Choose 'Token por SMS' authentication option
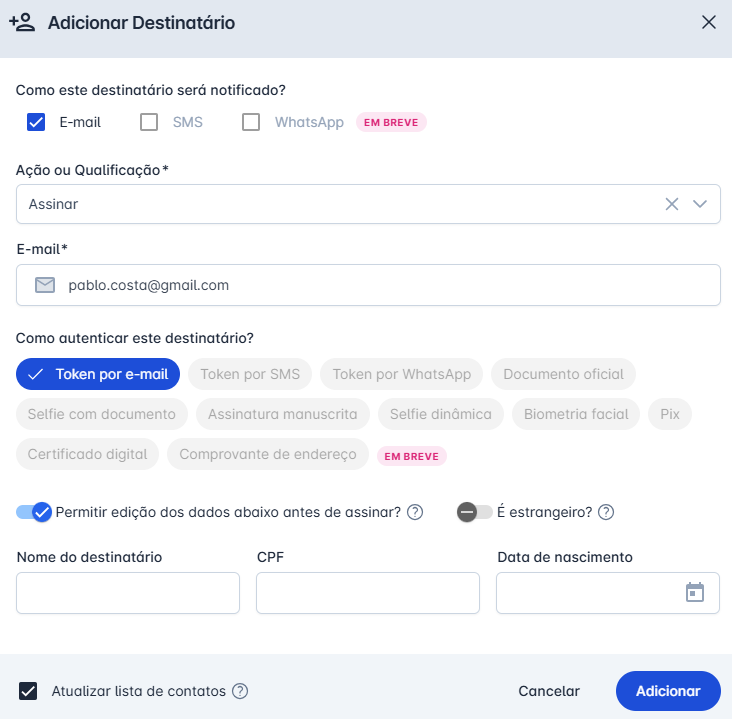This screenshot has height=719, width=732. pyautogui.click(x=250, y=374)
